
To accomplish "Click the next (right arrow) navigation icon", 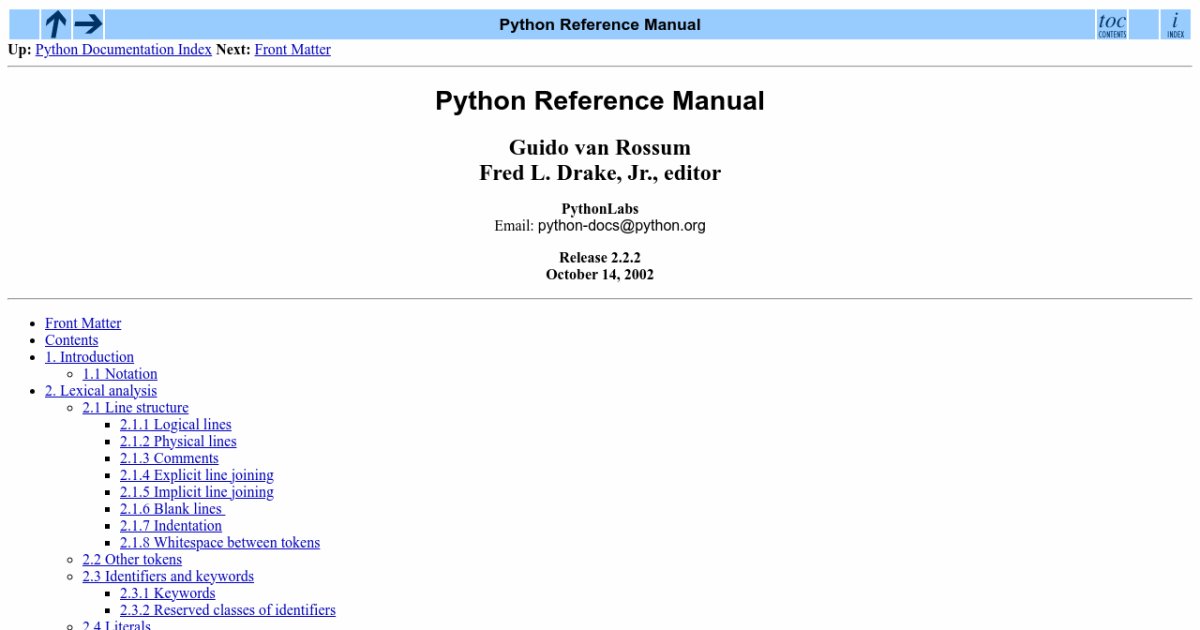I will coord(89,24).
